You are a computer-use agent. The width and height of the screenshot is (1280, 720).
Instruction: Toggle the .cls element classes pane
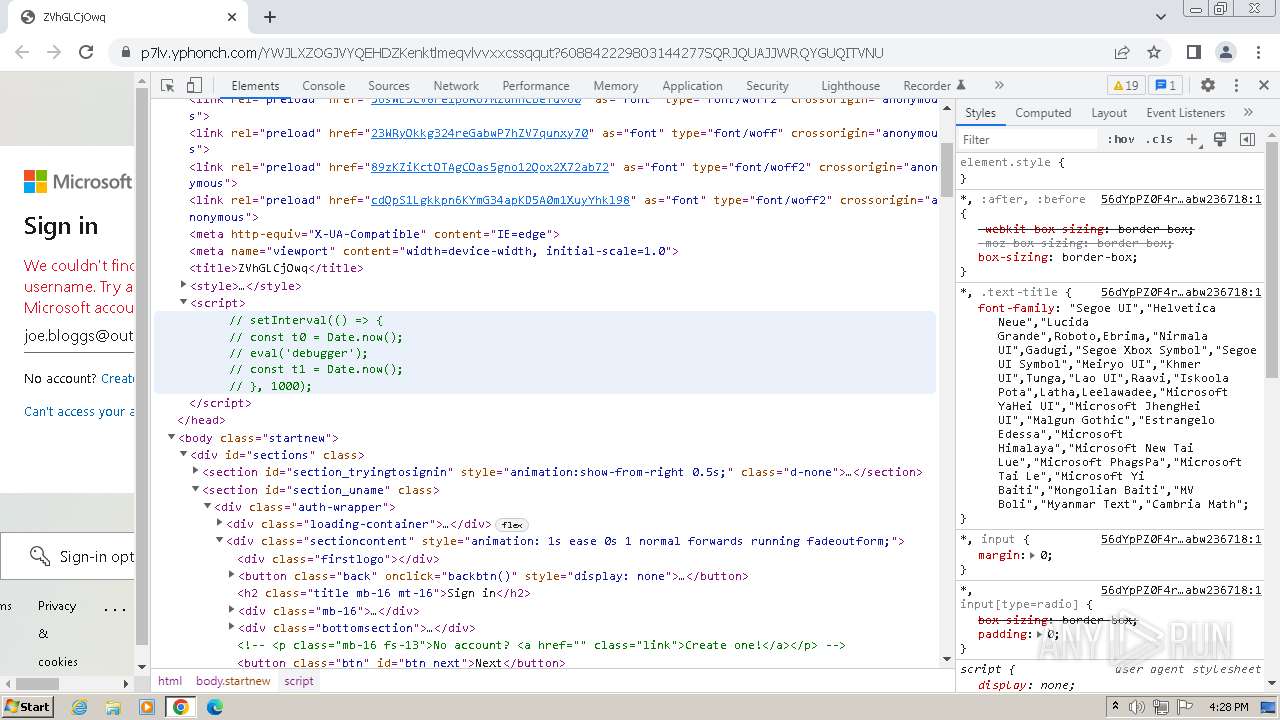[1160, 140]
